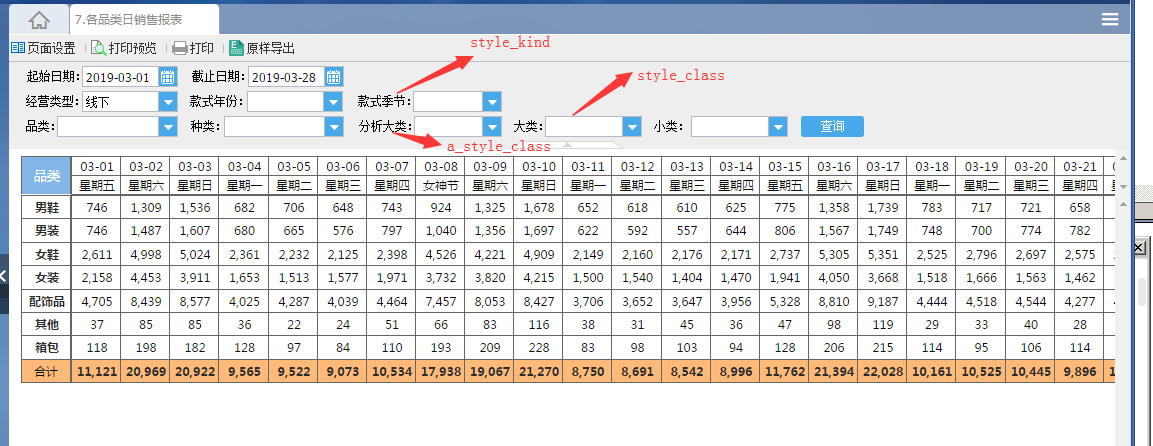Select the 箱包 row label
Screen dimensions: 1153x446
point(46,348)
